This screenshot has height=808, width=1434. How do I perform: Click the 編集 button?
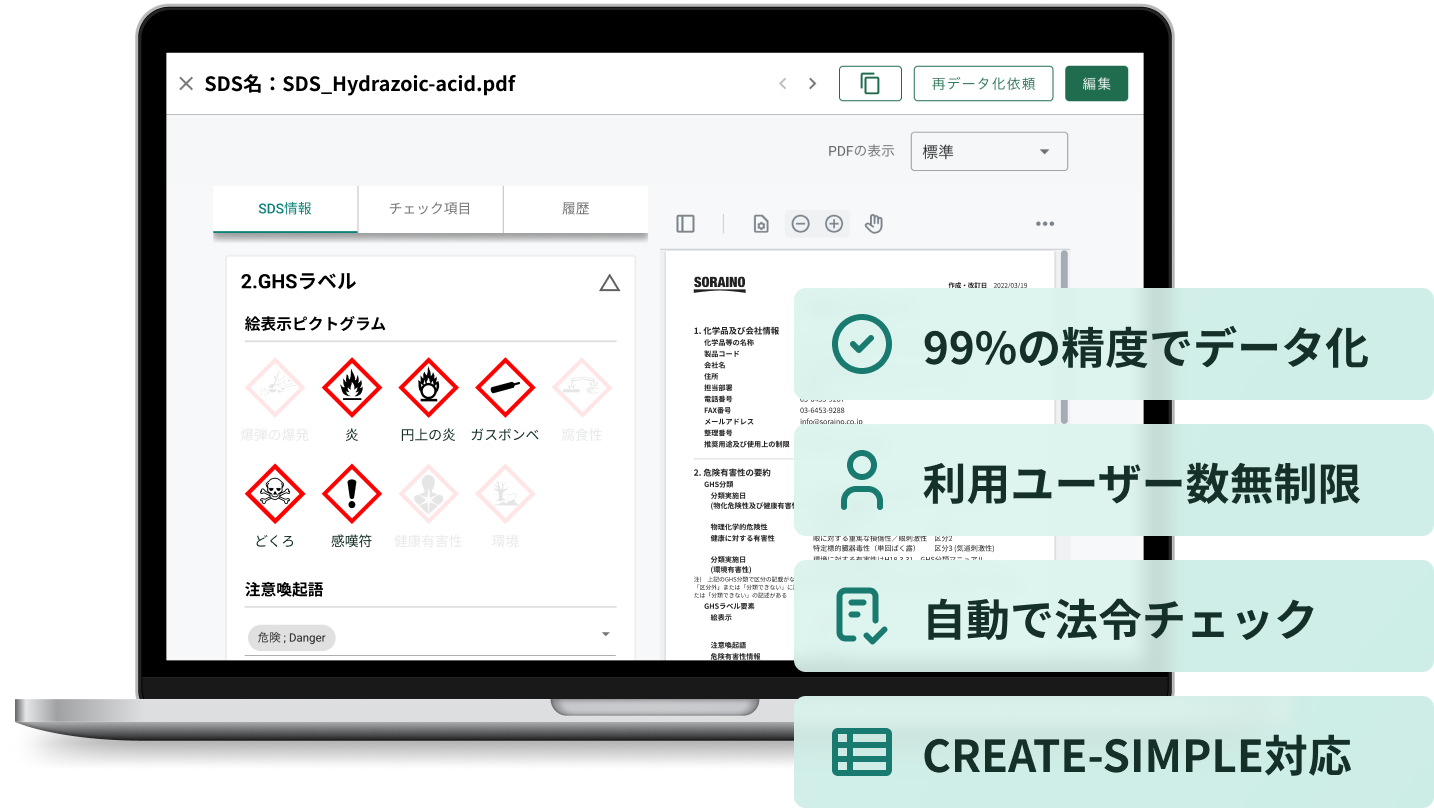pyautogui.click(x=1096, y=84)
